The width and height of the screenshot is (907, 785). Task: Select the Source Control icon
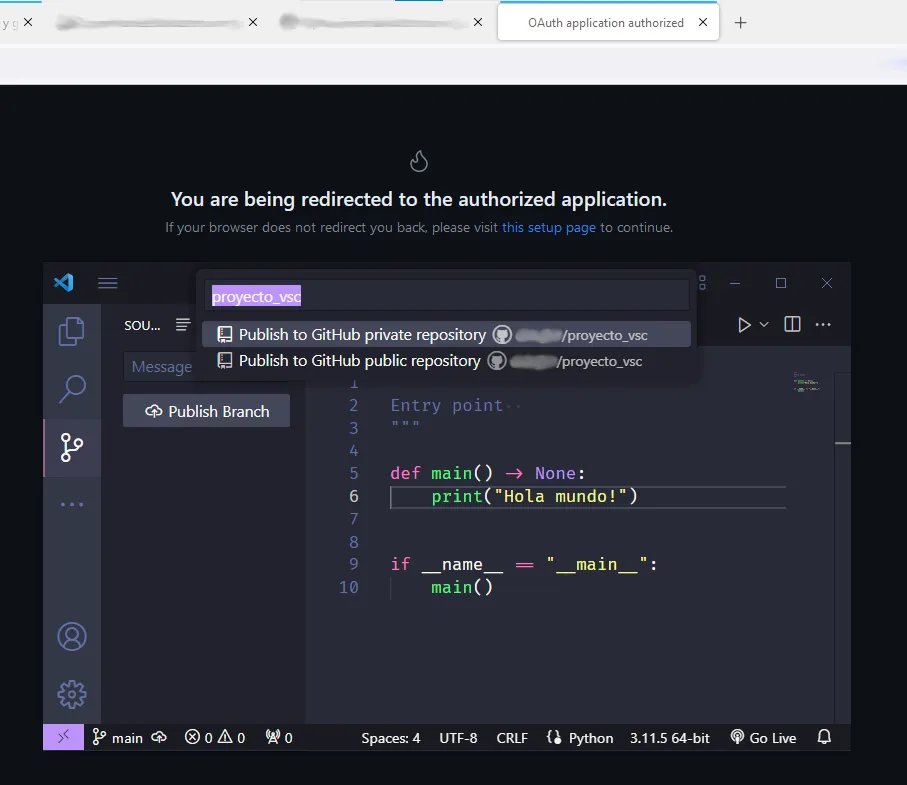click(72, 447)
